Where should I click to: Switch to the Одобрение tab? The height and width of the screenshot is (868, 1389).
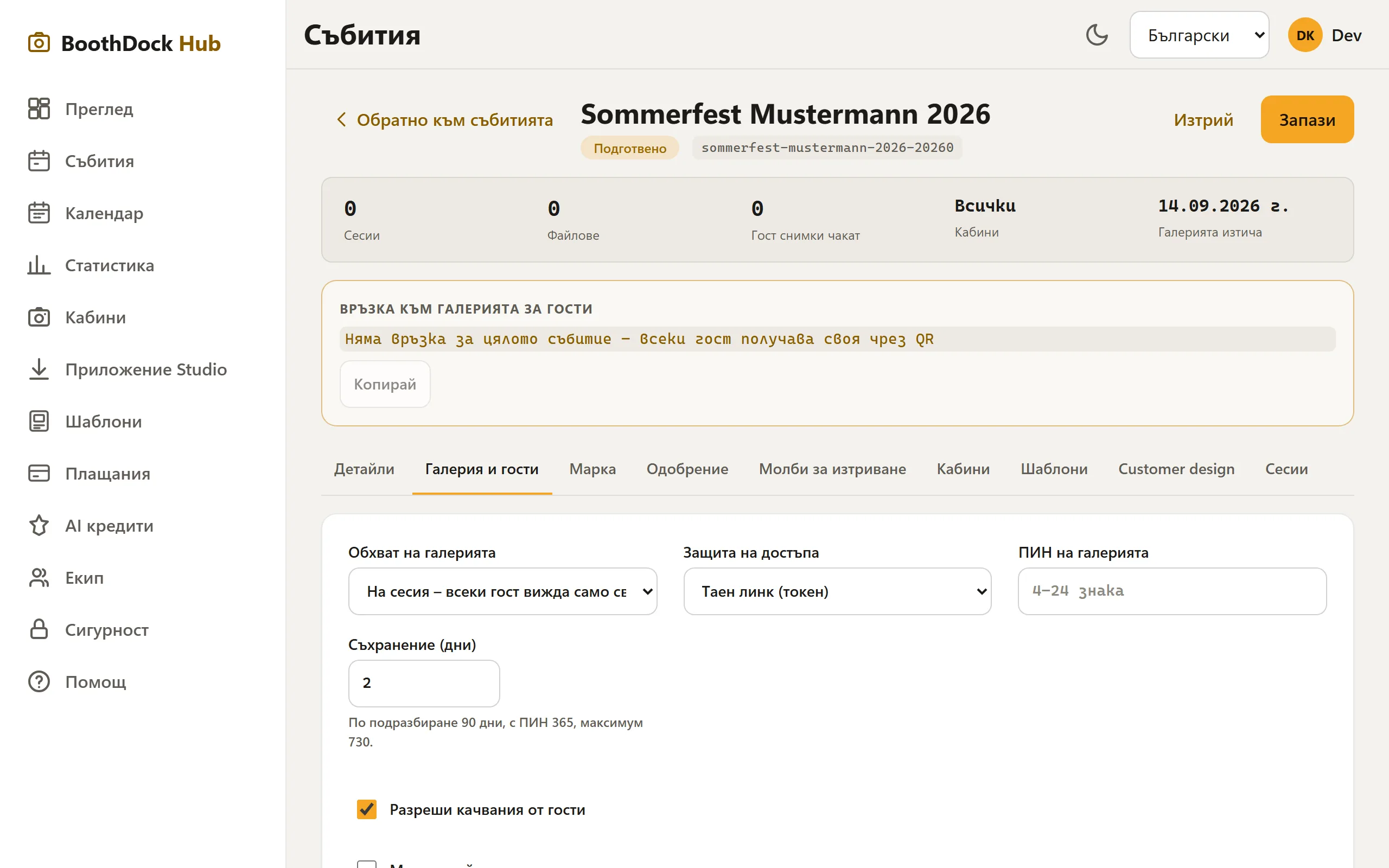click(x=687, y=469)
